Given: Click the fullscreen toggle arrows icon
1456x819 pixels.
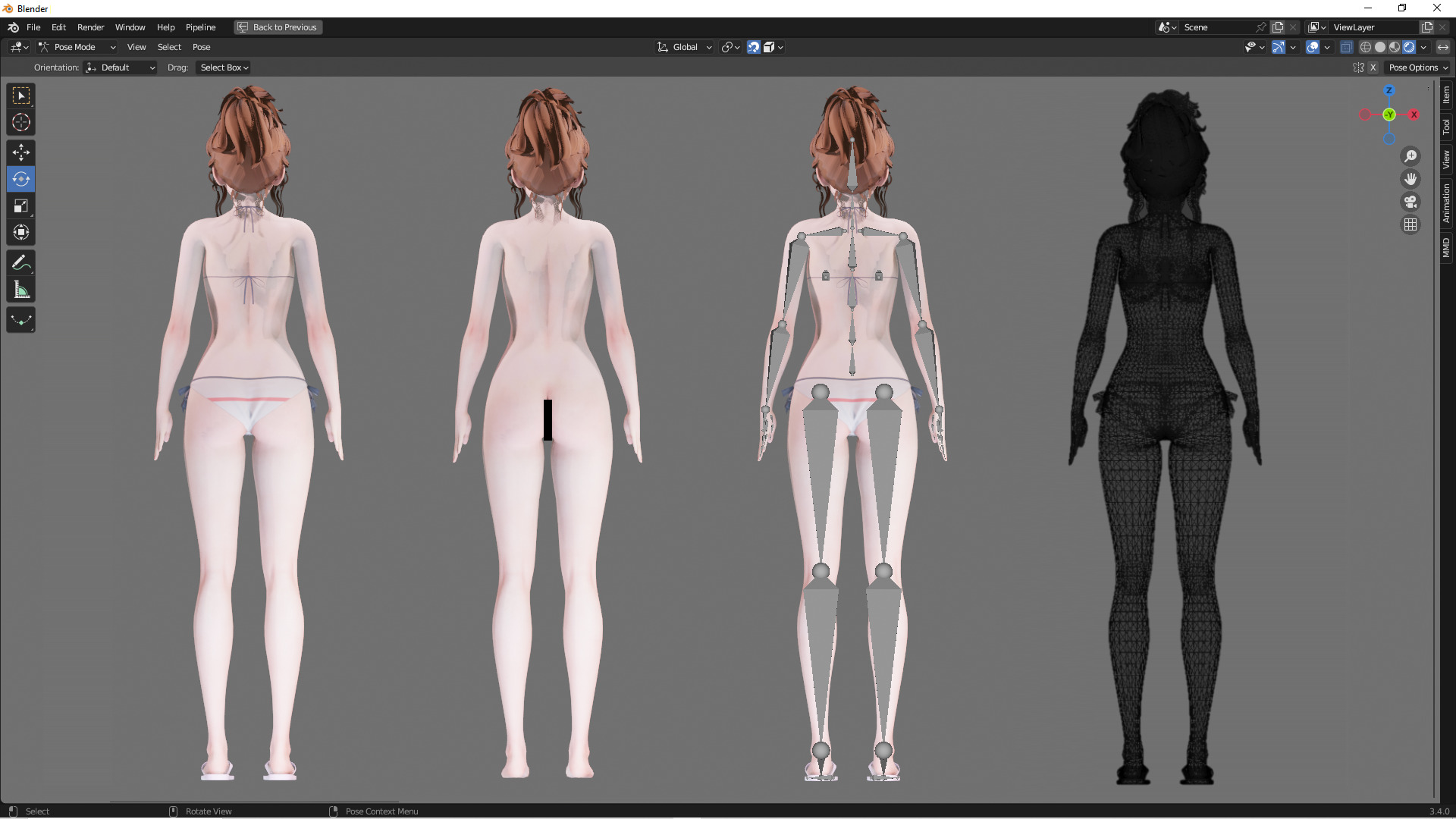Looking at the screenshot, I should pyautogui.click(x=1443, y=47).
